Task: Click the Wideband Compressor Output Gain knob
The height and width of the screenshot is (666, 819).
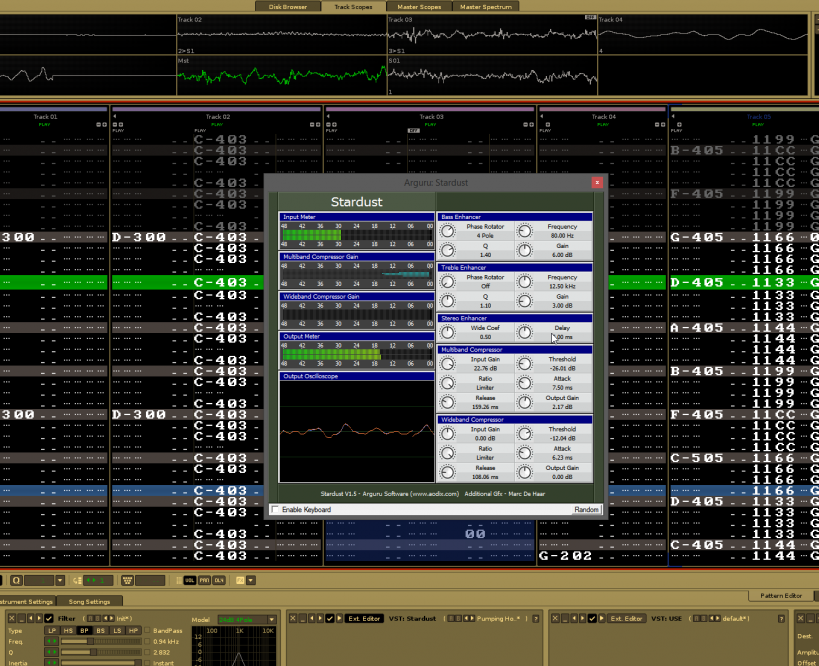Action: [x=524, y=472]
